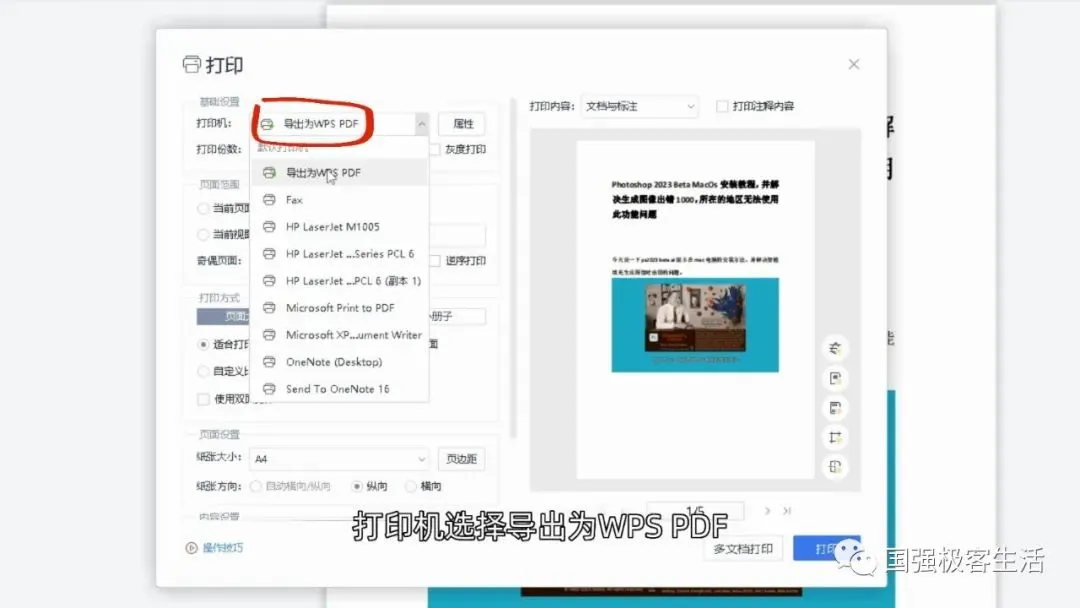Click the page icon with lower box marker
This screenshot has width=1080, height=608.
835,408
